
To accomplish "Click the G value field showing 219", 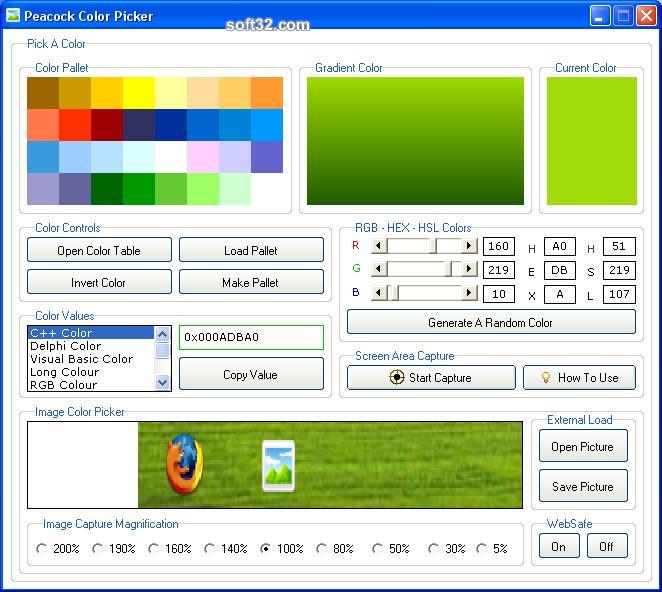I will click(x=499, y=269).
